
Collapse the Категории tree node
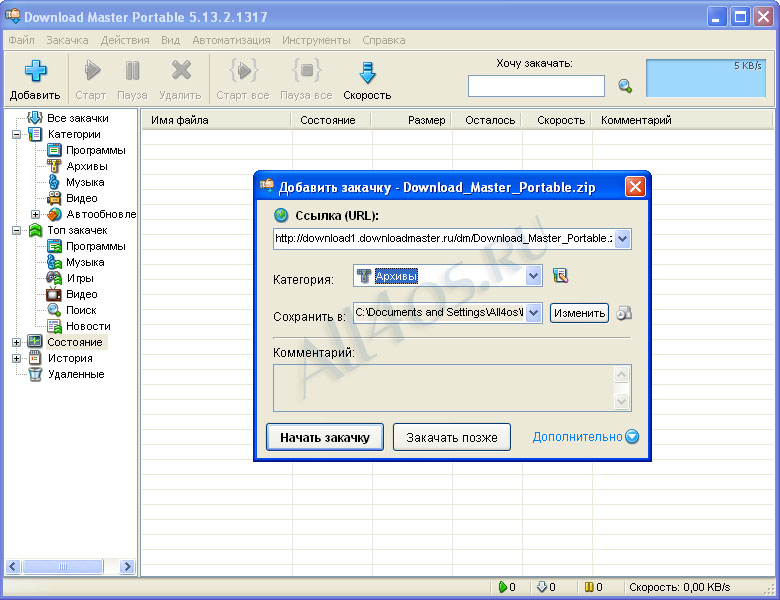tap(16, 134)
